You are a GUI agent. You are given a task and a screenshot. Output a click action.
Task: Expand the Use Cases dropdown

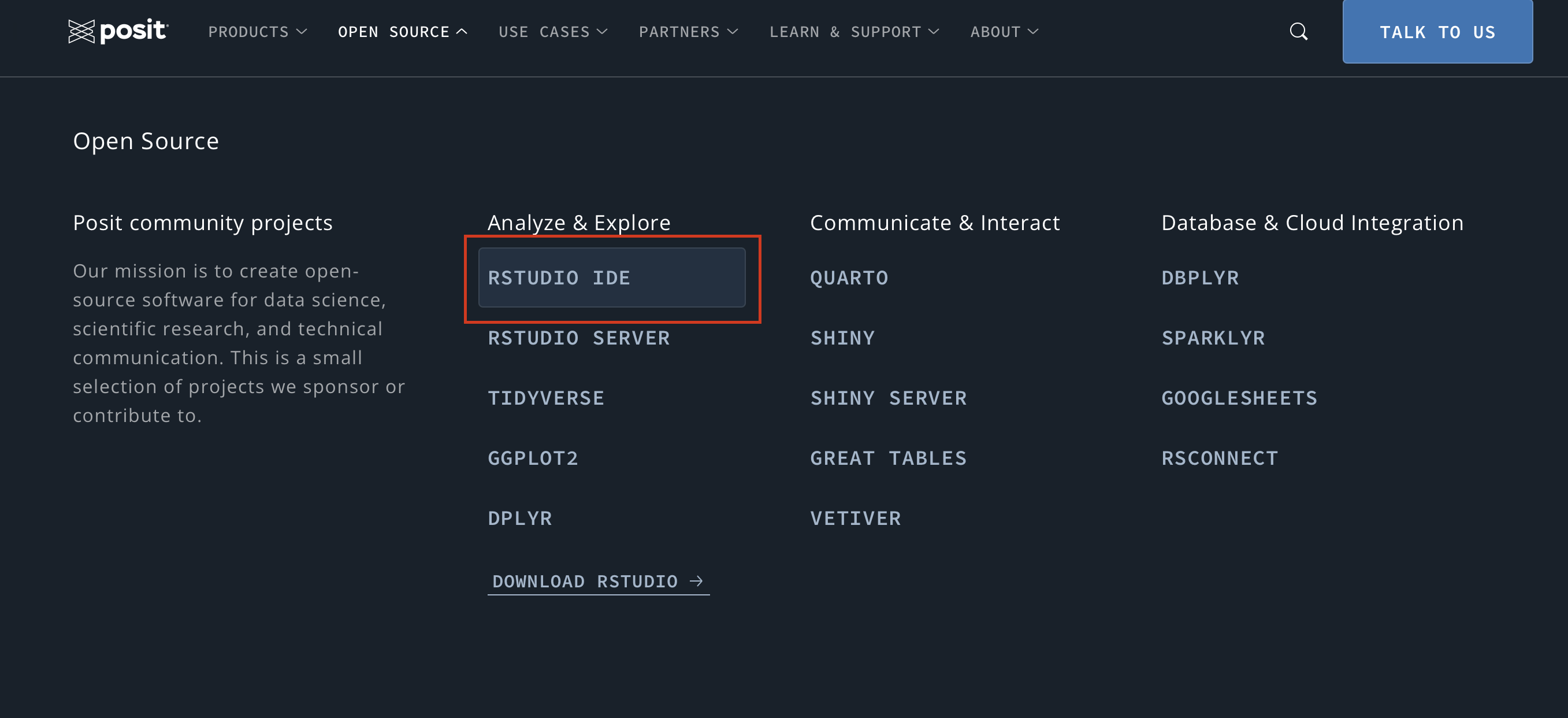coord(553,32)
